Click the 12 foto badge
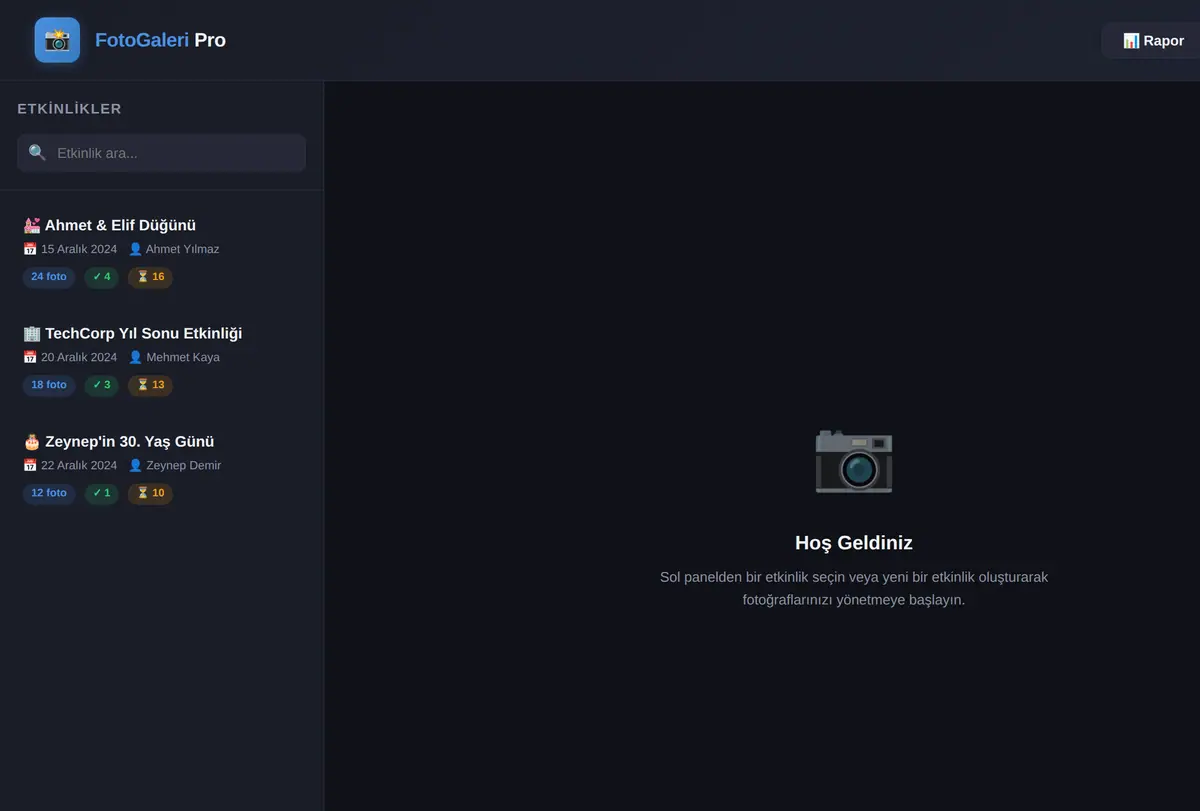The width and height of the screenshot is (1200, 811). pyautogui.click(x=49, y=493)
